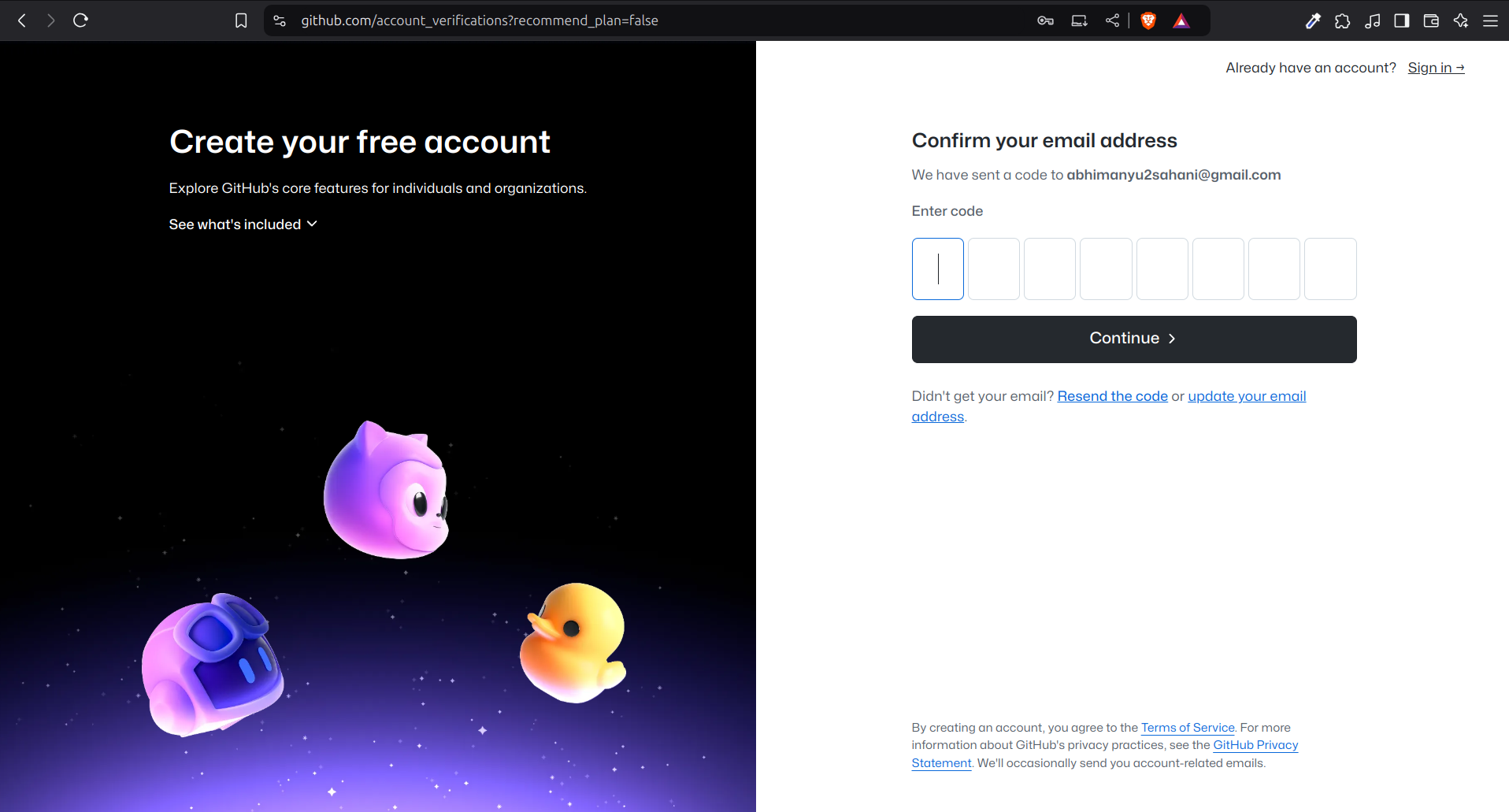
Task: Click update your email address link
Action: (1247, 396)
